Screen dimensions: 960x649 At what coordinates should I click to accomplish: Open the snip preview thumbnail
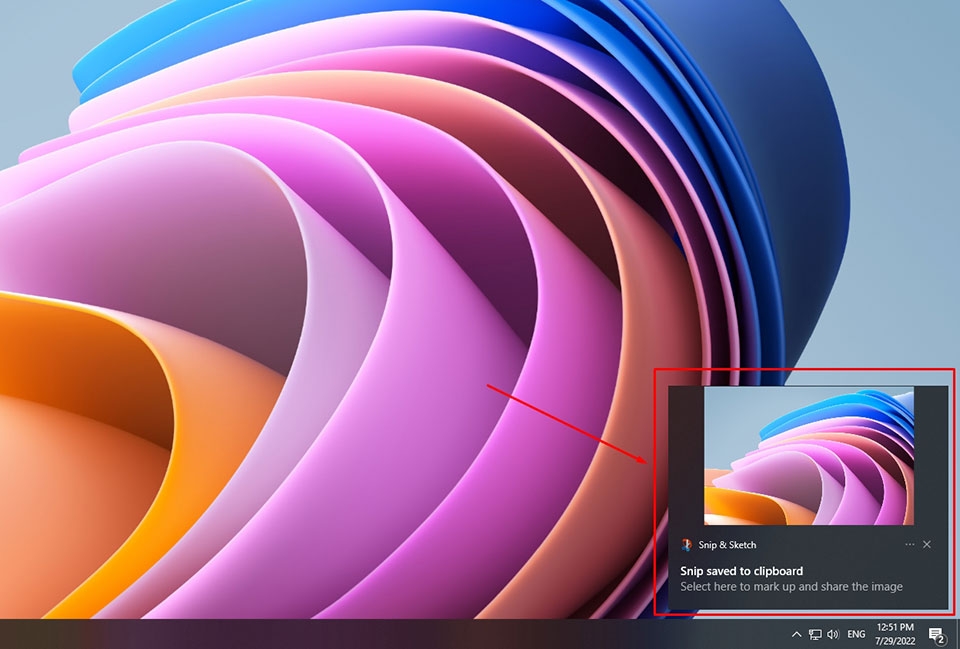809,456
